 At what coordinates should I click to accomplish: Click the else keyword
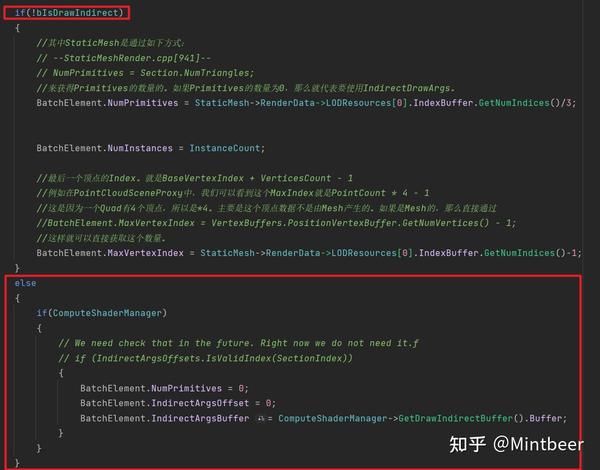tap(25, 283)
